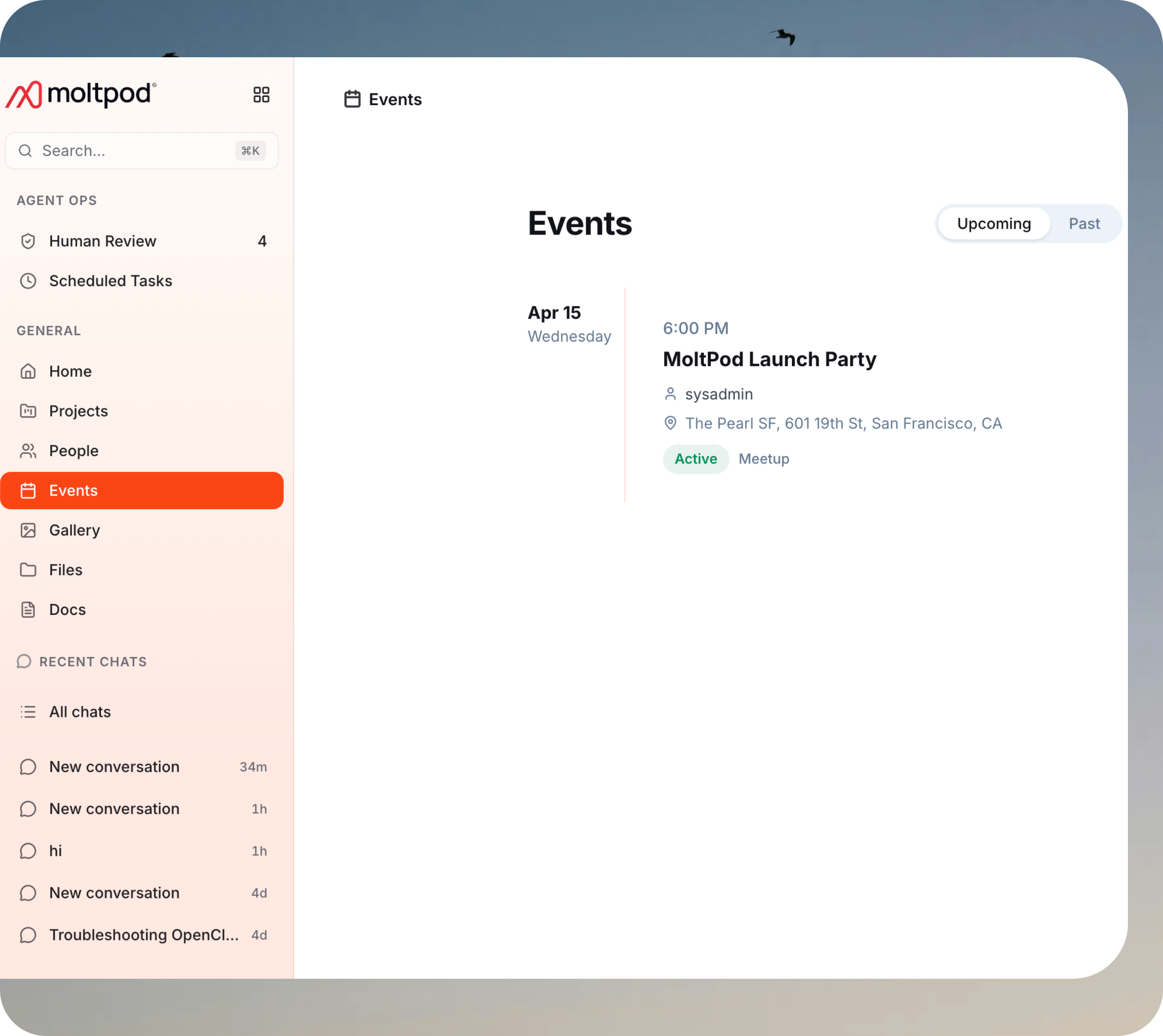
Task: Select Events in sidebar
Action: pyautogui.click(x=142, y=491)
